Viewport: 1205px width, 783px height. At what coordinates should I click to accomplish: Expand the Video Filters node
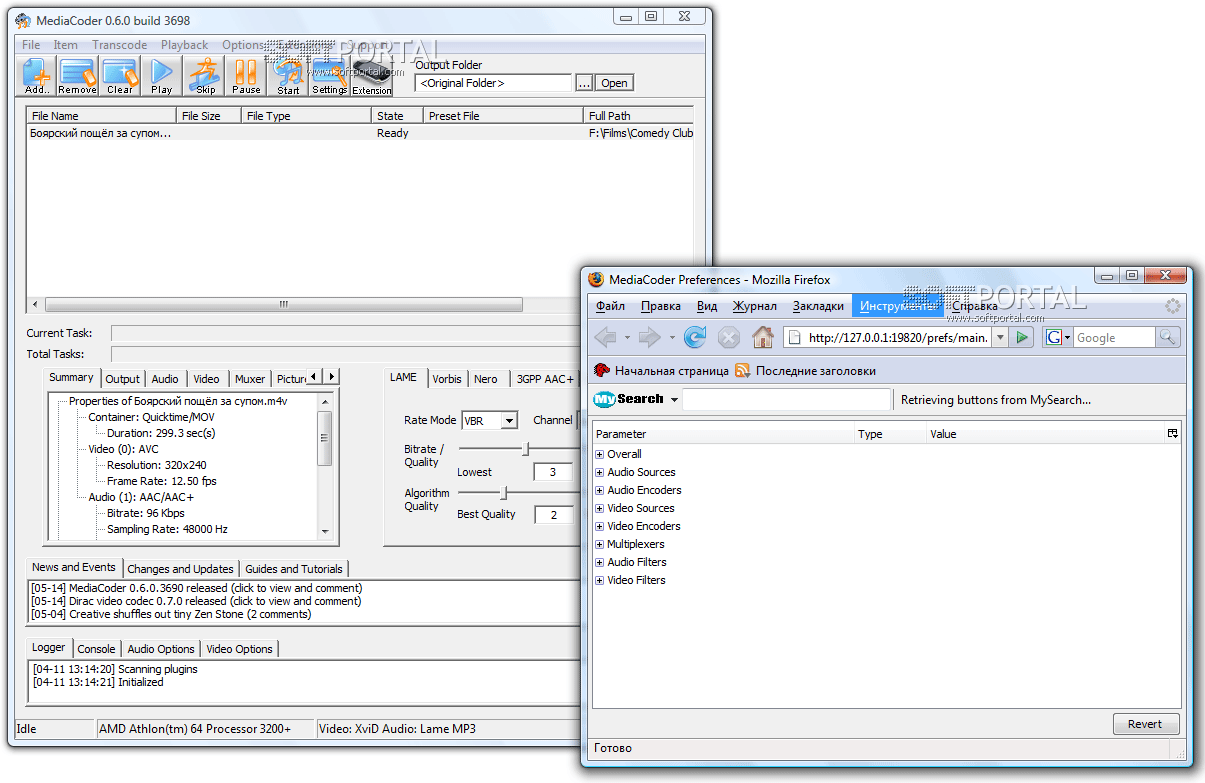[x=600, y=580]
